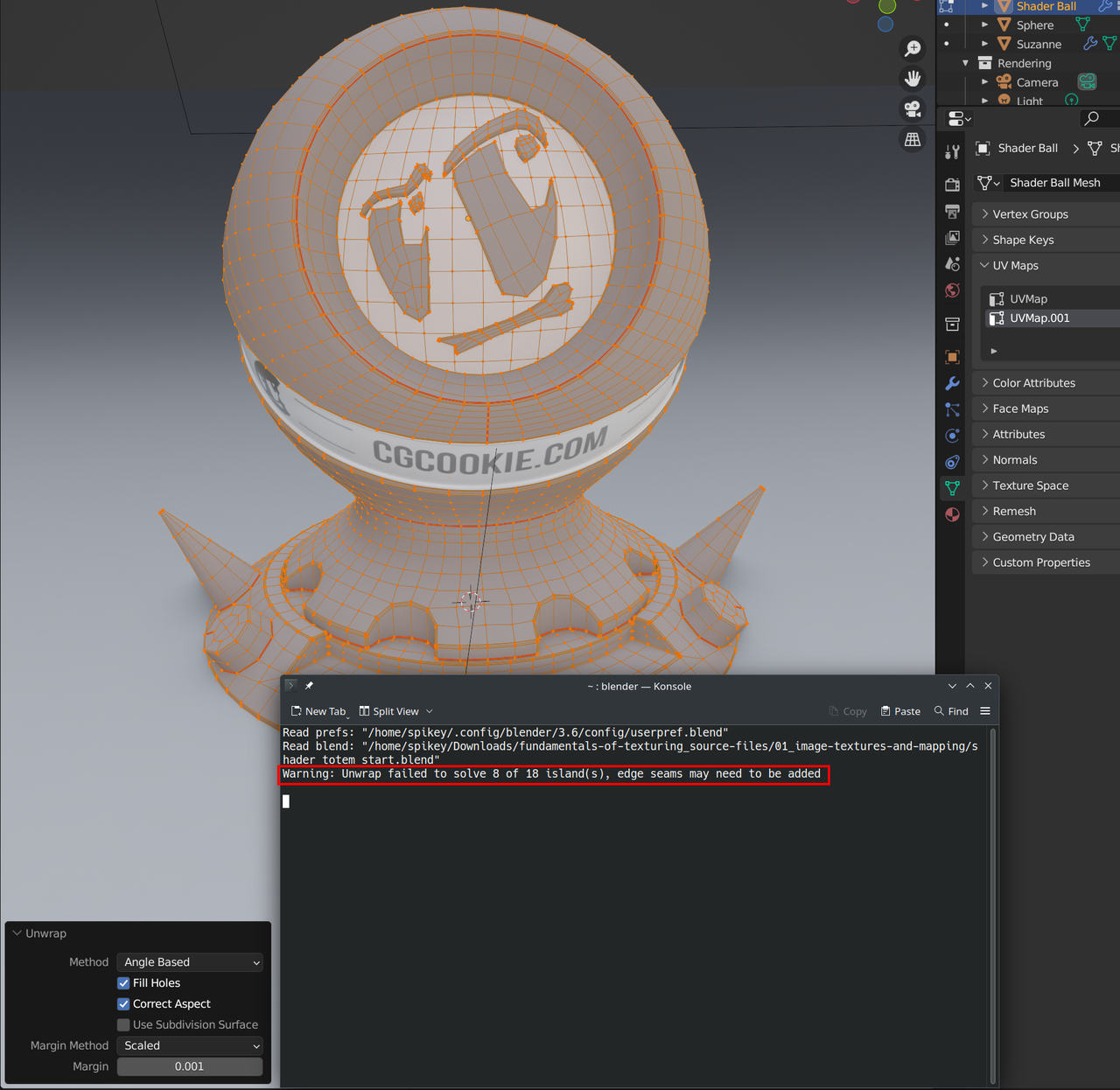Click the Find button in Konsole

tap(951, 711)
